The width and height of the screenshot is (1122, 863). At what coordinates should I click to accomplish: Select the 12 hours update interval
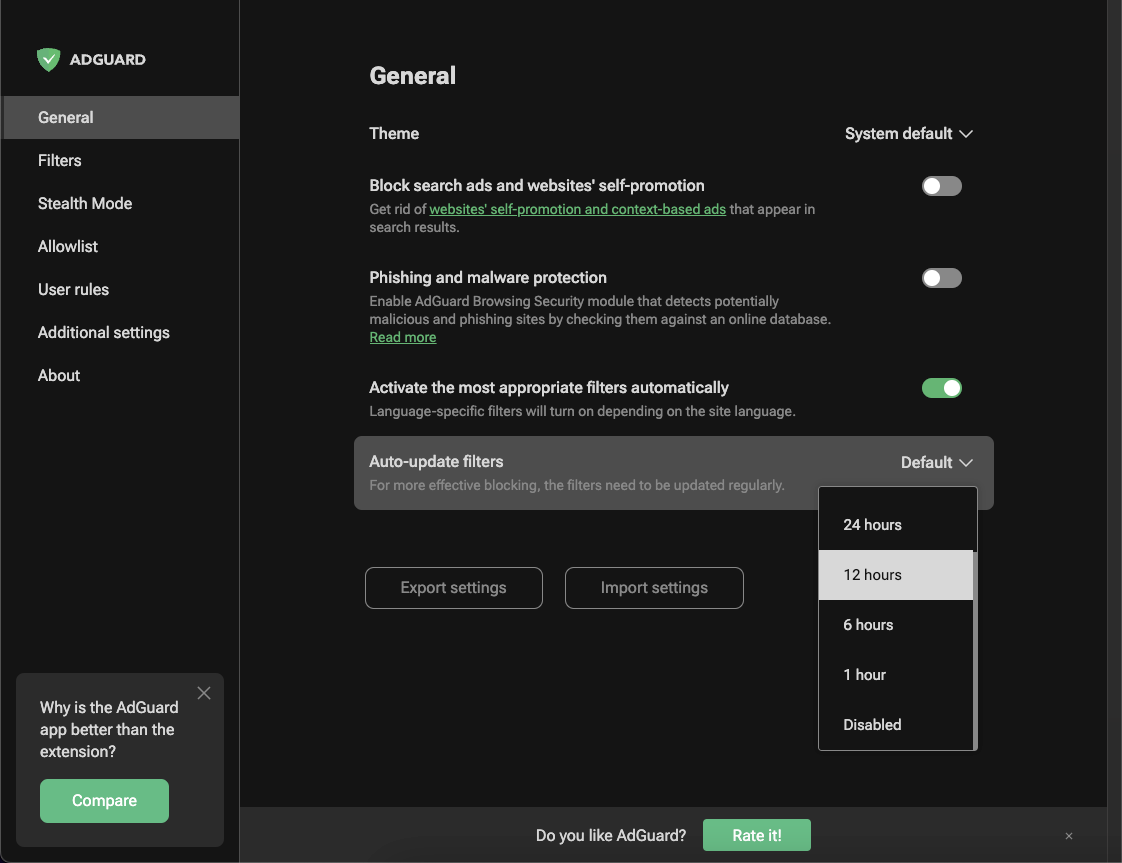872,574
